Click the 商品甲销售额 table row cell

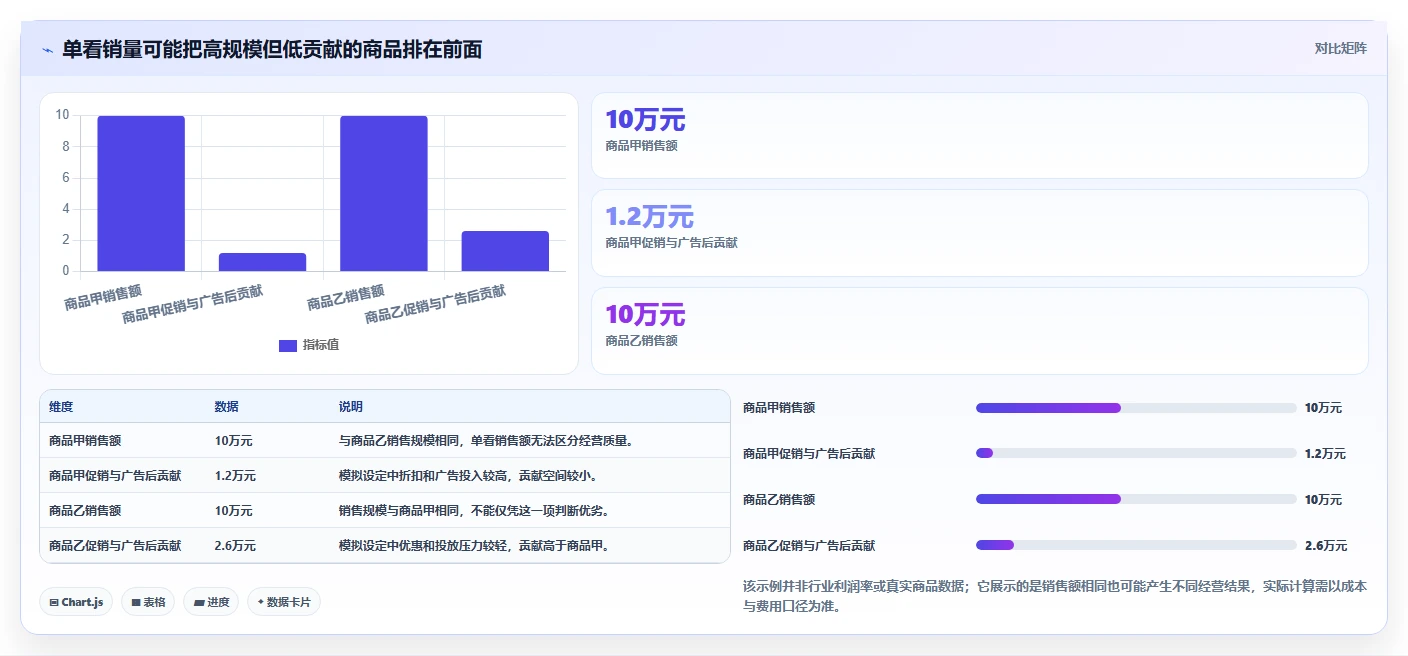tap(85, 440)
